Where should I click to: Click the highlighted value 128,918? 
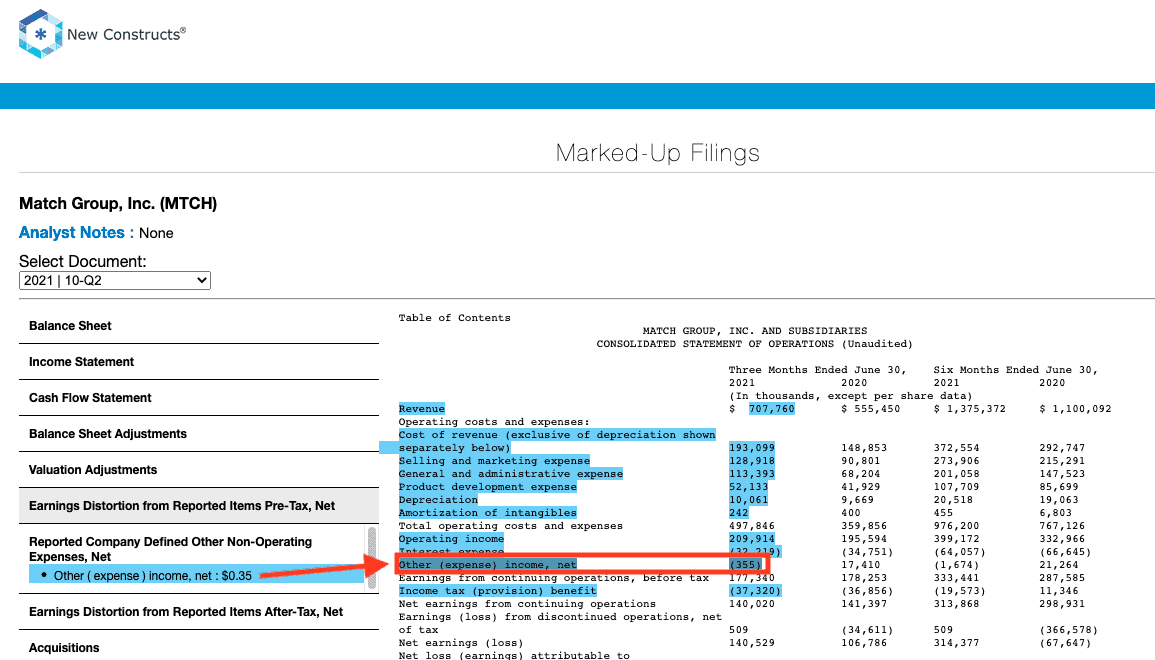751,461
